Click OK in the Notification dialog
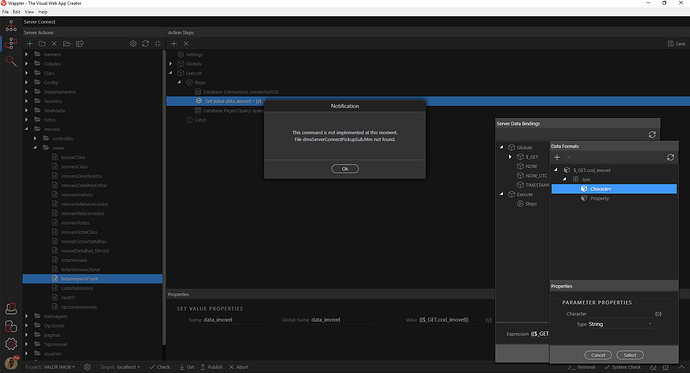This screenshot has height=373, width=690. (x=345, y=169)
